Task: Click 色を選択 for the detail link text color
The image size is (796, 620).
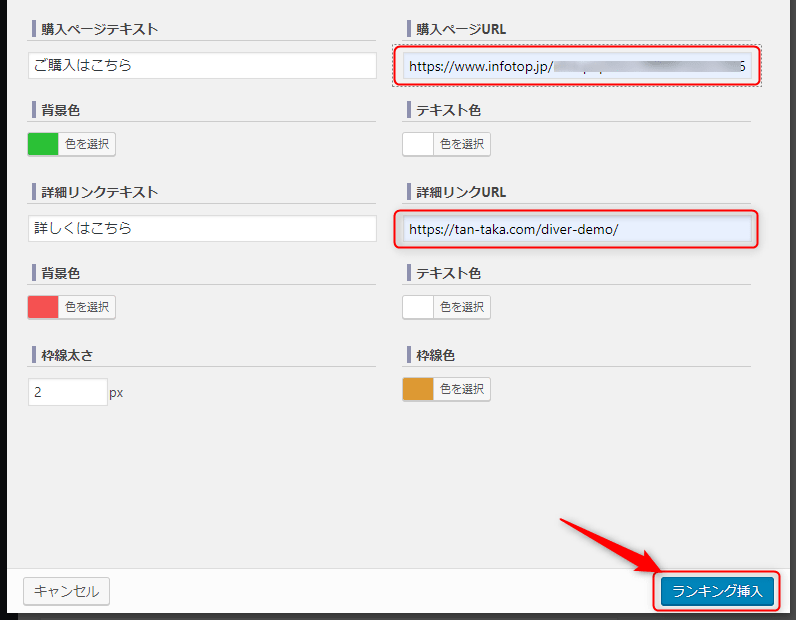Action: [462, 307]
